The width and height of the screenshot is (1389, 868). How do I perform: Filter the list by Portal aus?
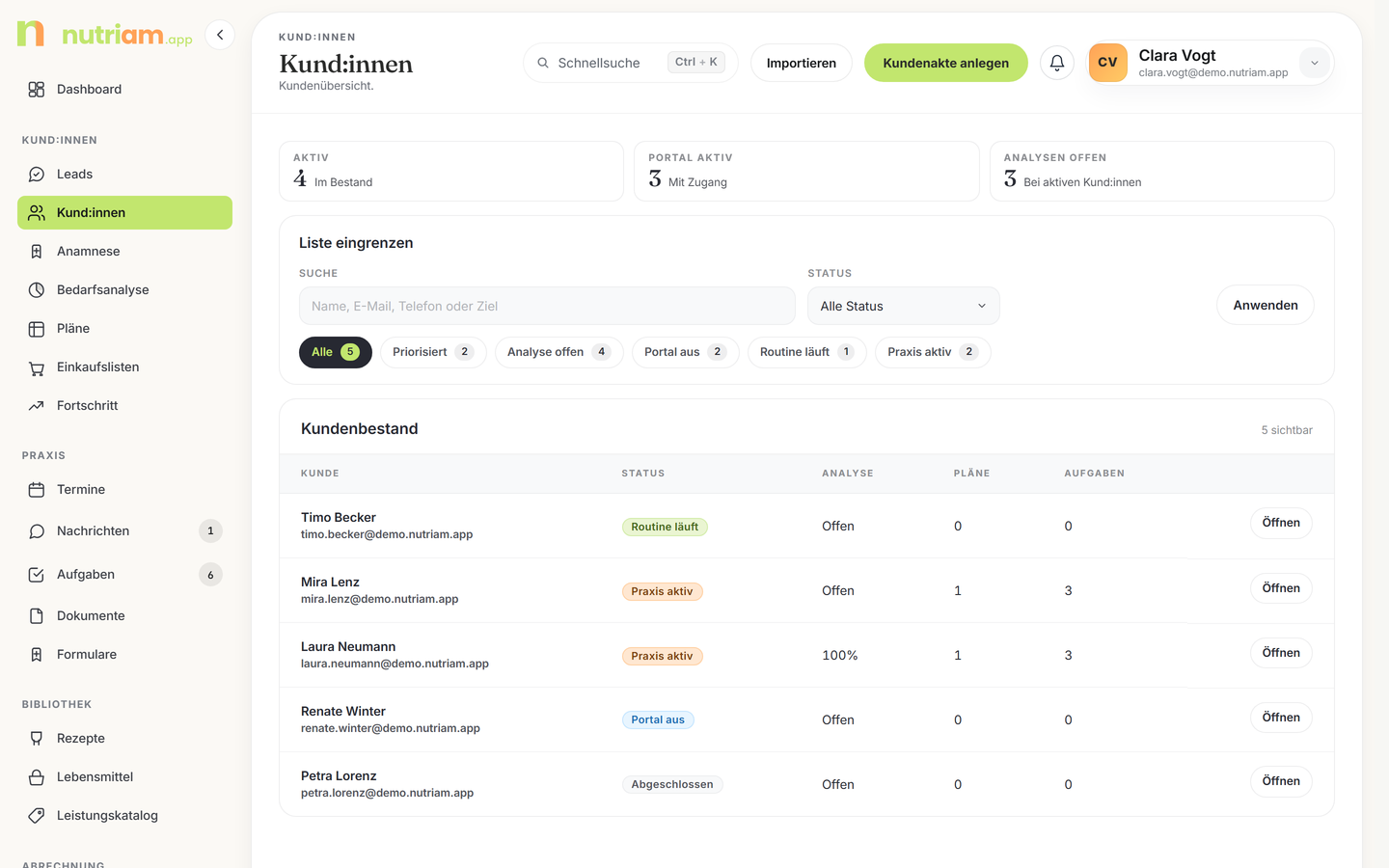coord(686,352)
